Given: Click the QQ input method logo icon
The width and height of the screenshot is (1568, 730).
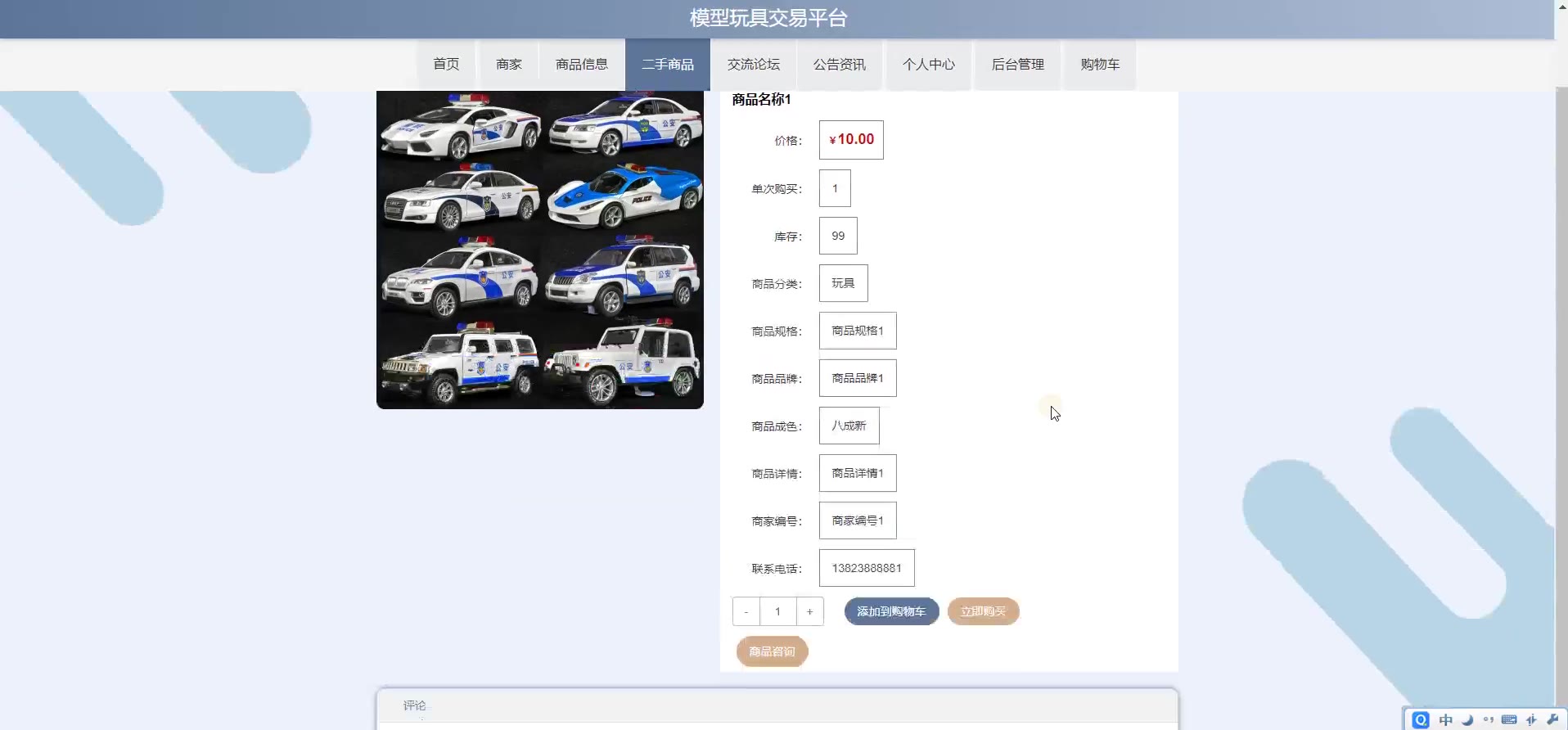Looking at the screenshot, I should coord(1421,719).
